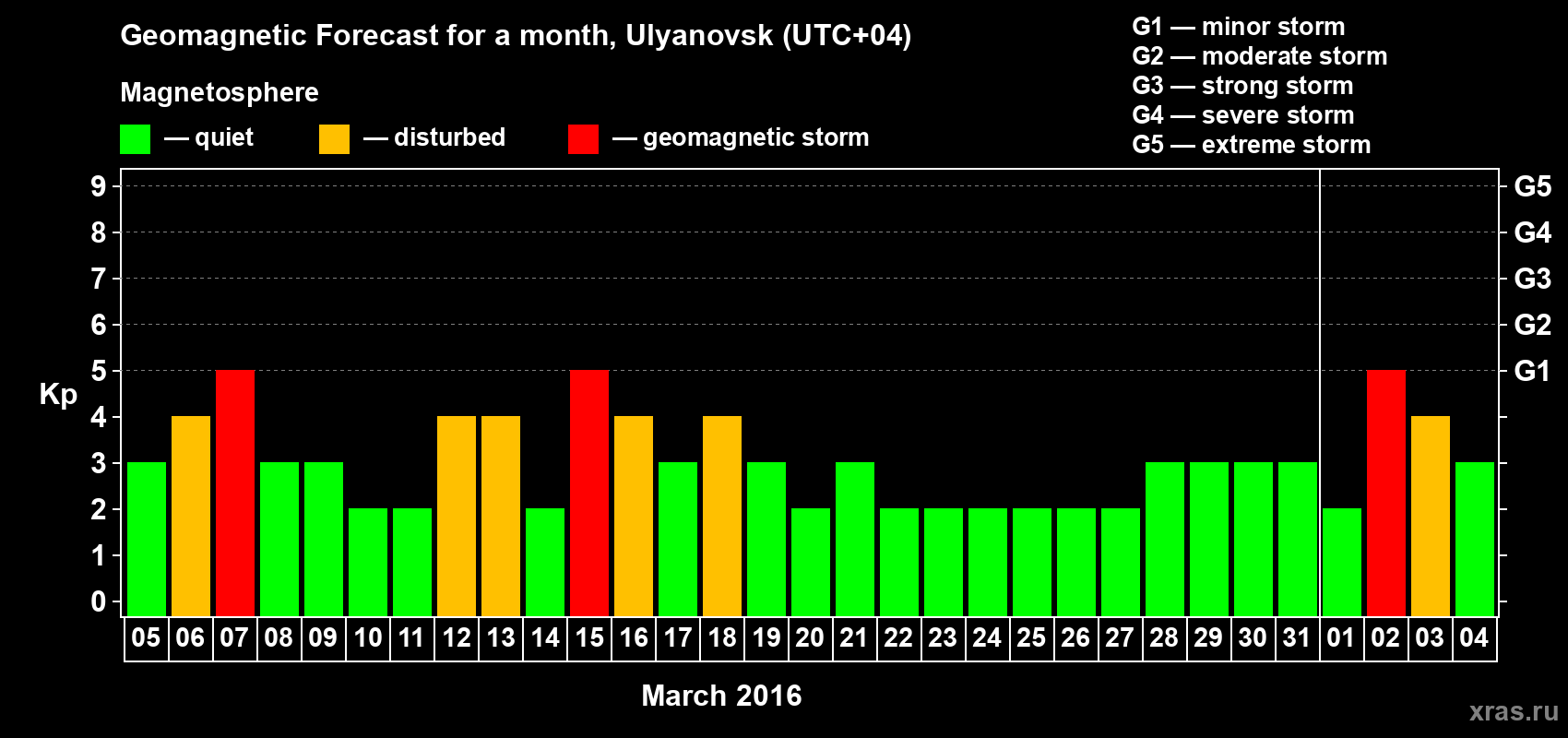Click the green bar for day 21
1568x738 pixels.
click(x=855, y=539)
